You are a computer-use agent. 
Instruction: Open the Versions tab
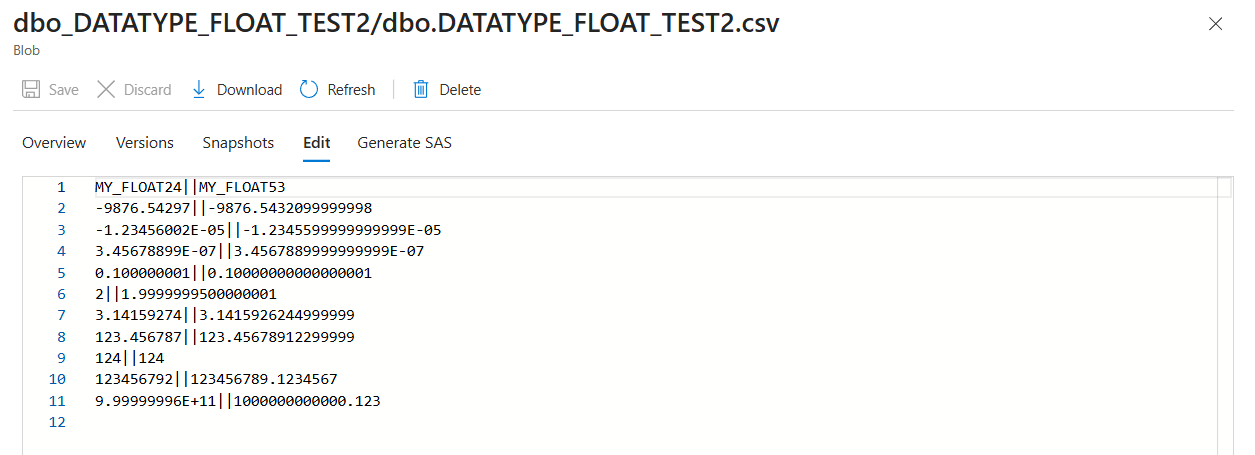[145, 143]
